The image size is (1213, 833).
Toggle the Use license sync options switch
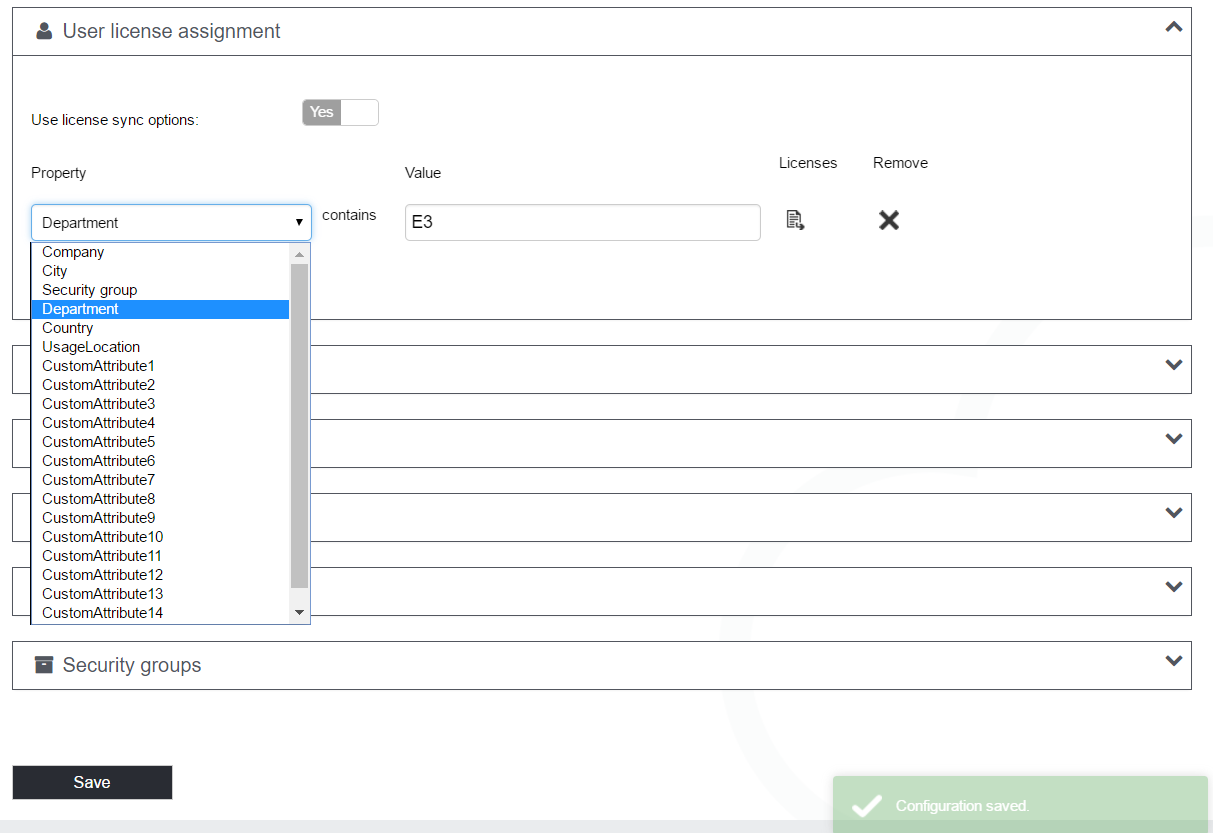coord(340,112)
